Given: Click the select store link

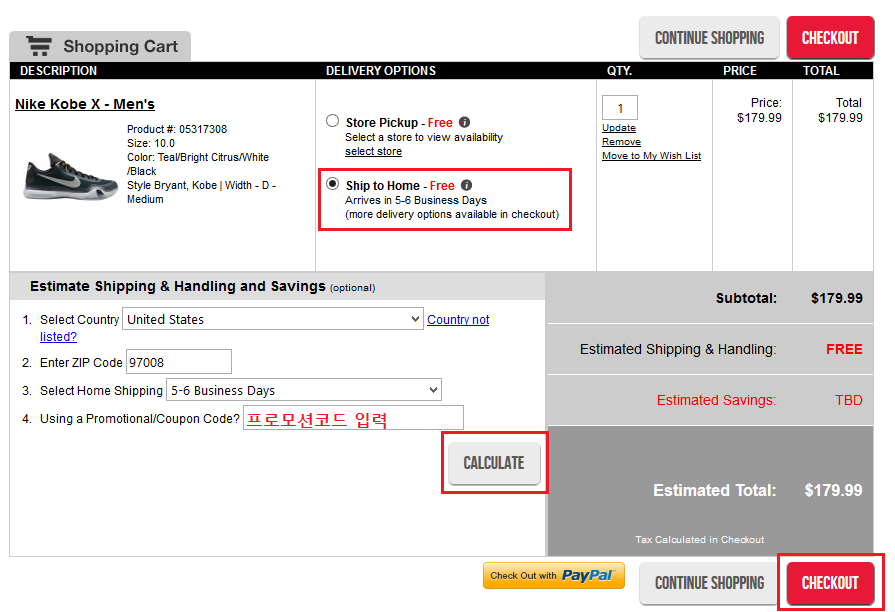Looking at the screenshot, I should tap(373, 151).
